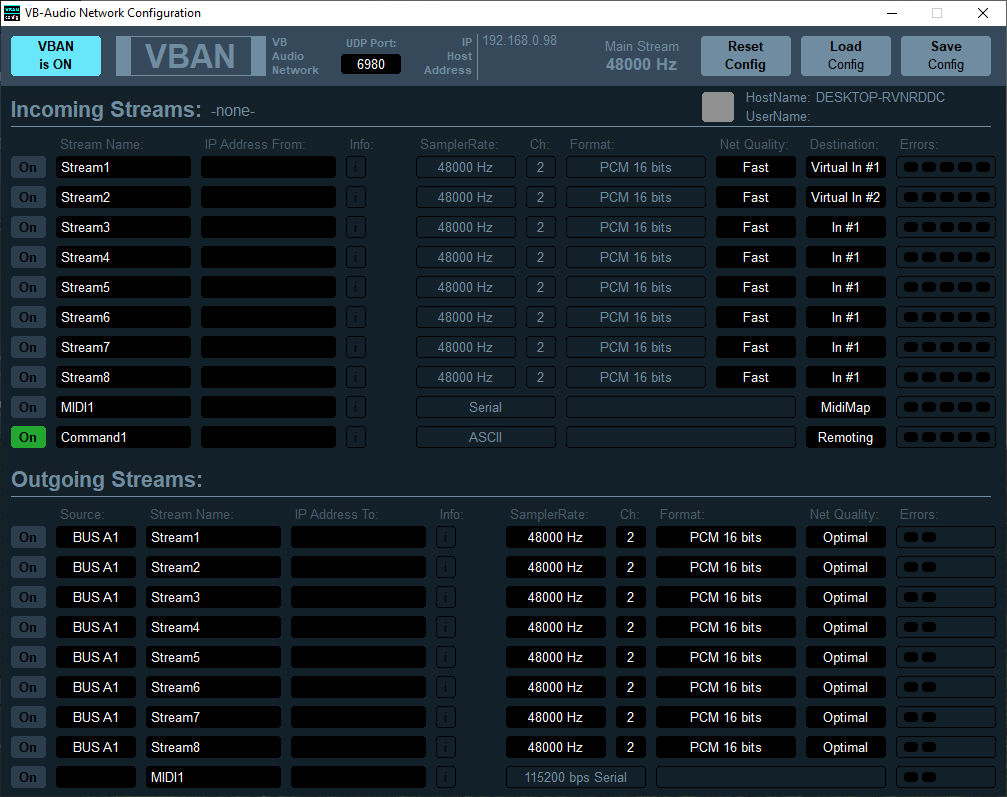The width and height of the screenshot is (1007, 797).
Task: Open info for outgoing Stream1
Action: [446, 537]
